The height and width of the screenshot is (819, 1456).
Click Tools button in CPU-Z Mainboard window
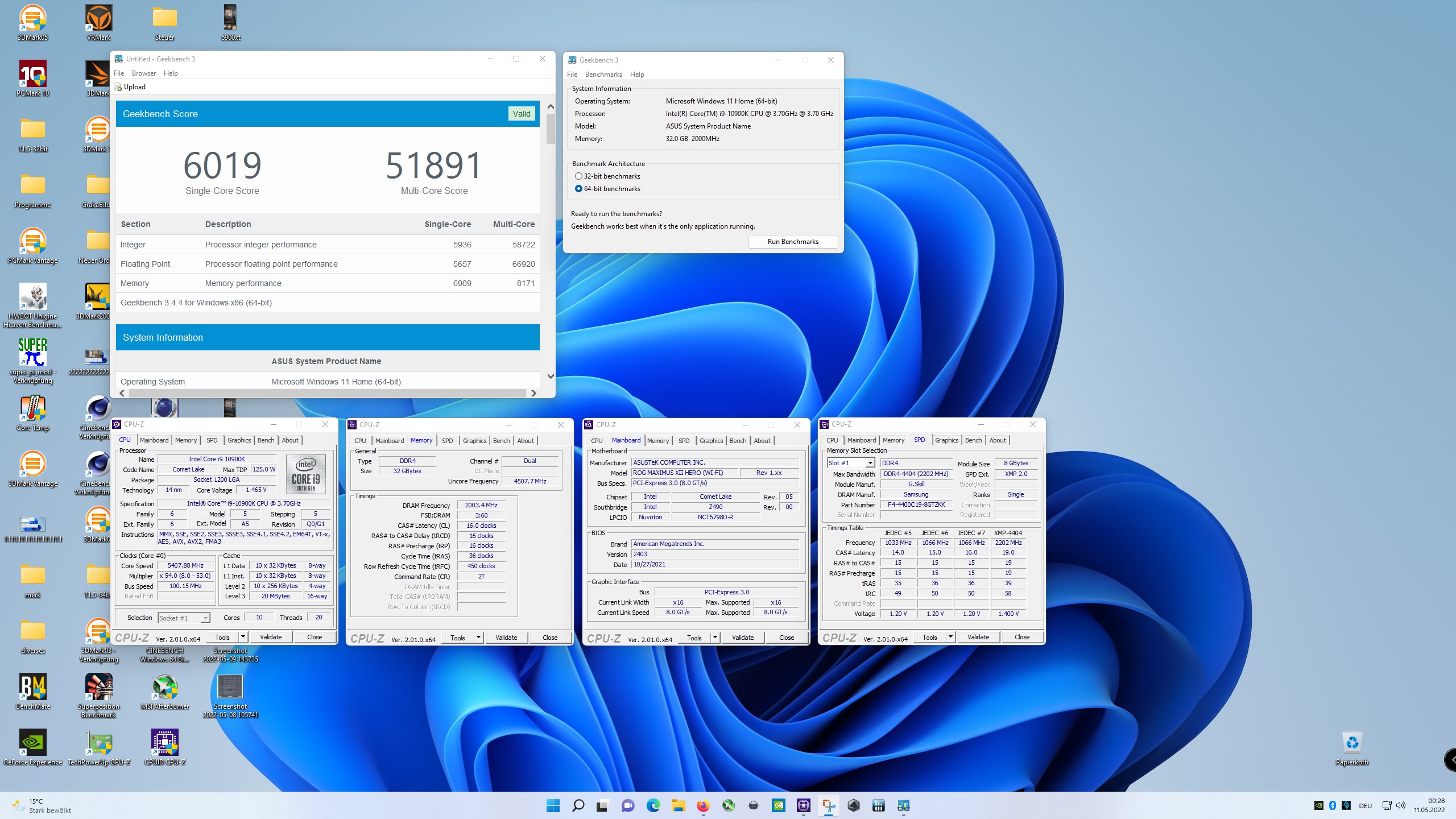(x=694, y=638)
